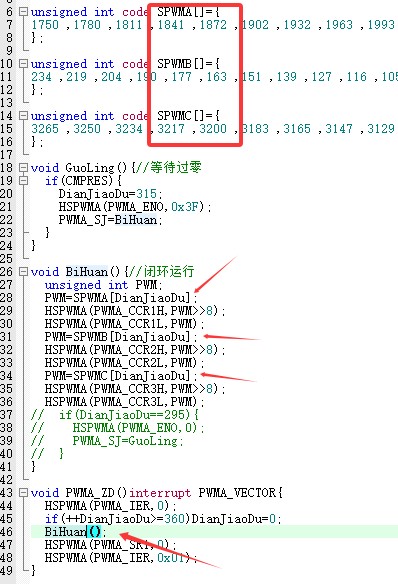Viewport: 398px width, 584px height.
Task: Click PWMA_CCR1H in line 29
Action: (x=129, y=311)
